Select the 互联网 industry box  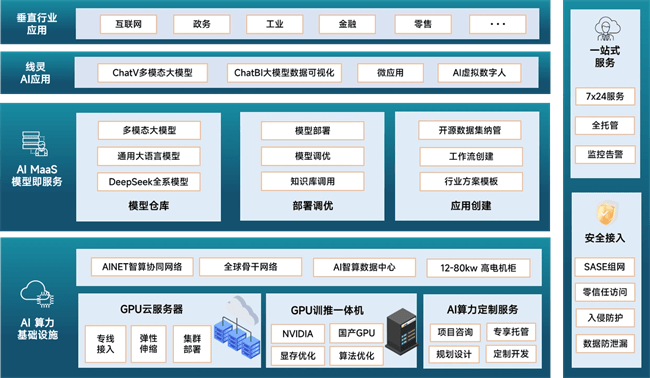pyautogui.click(x=129, y=24)
